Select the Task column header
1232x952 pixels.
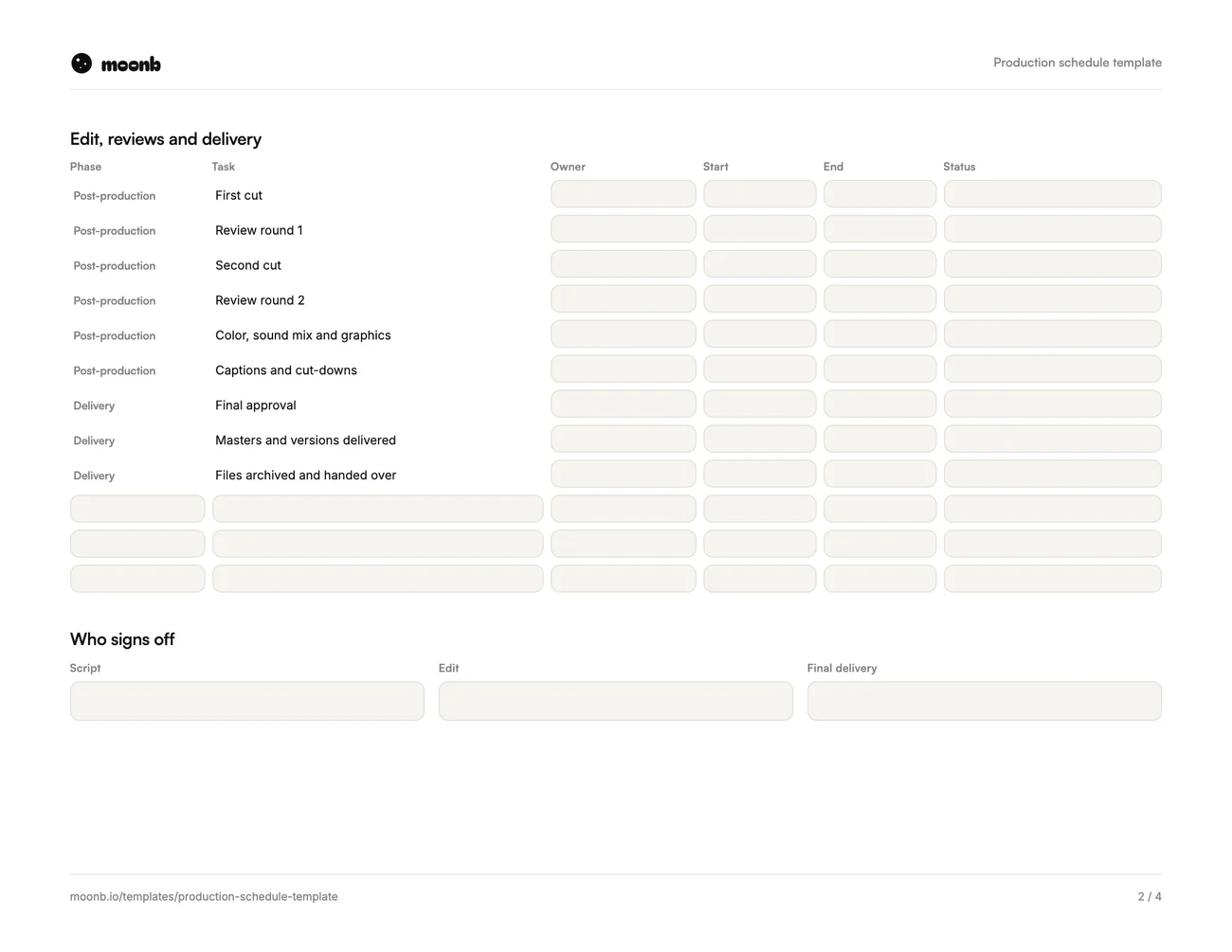tap(224, 167)
